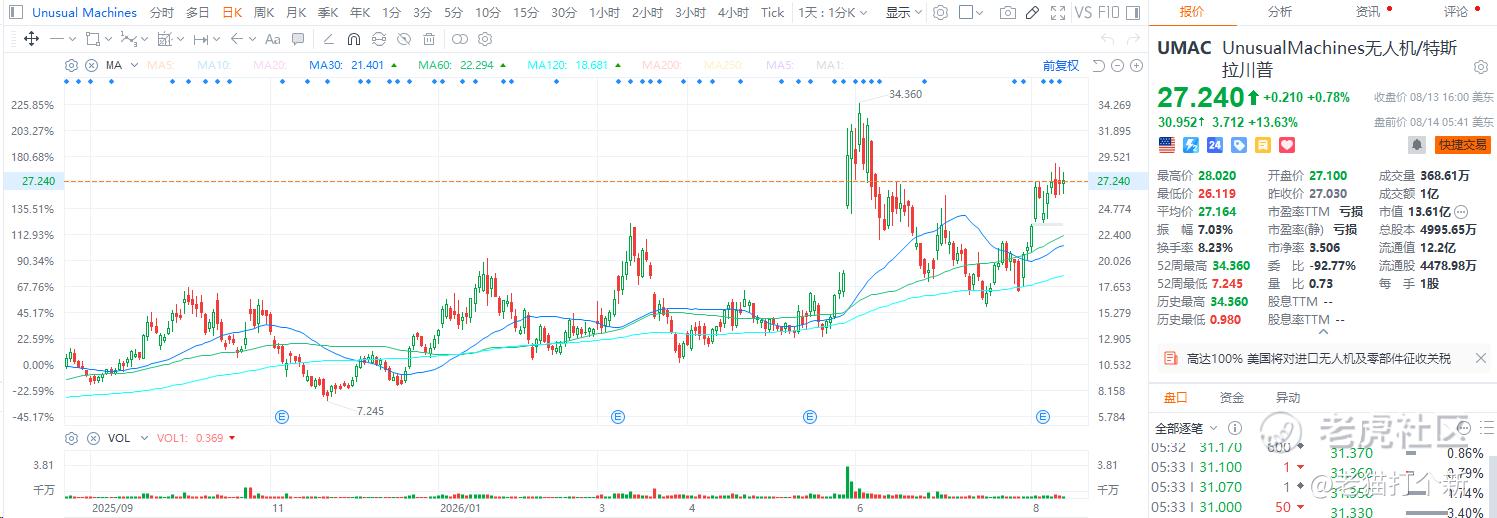This screenshot has height=518, width=1497.
Task: Open the 资金 capital flow tab
Action: (1232, 398)
